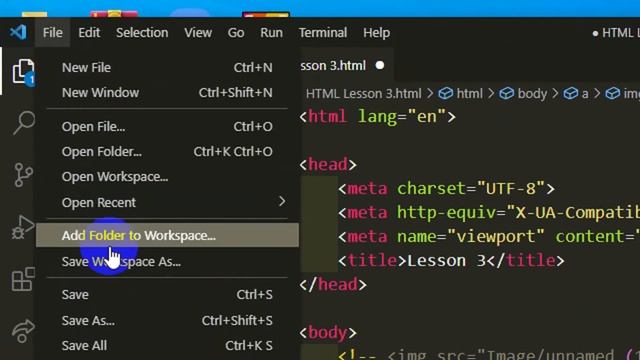Viewport: 640px width, 360px height.
Task: Open the Help menu
Action: (376, 33)
